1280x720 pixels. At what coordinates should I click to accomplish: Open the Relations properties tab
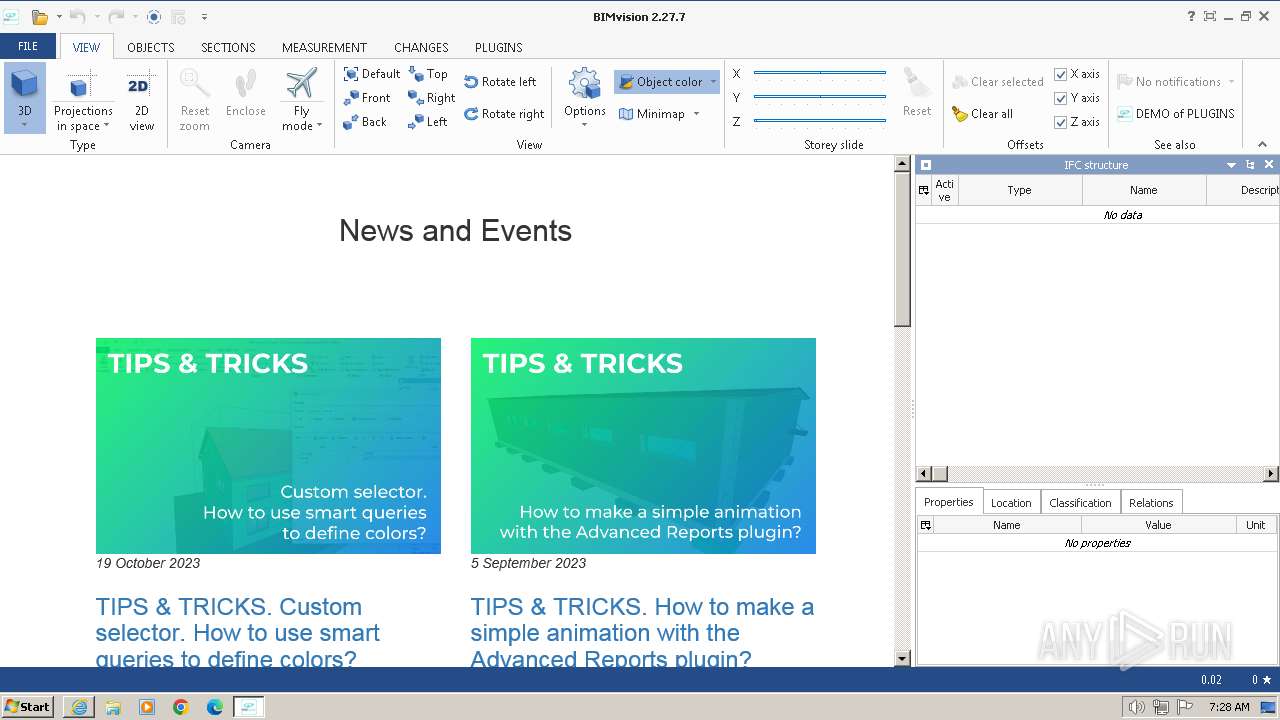click(1151, 503)
